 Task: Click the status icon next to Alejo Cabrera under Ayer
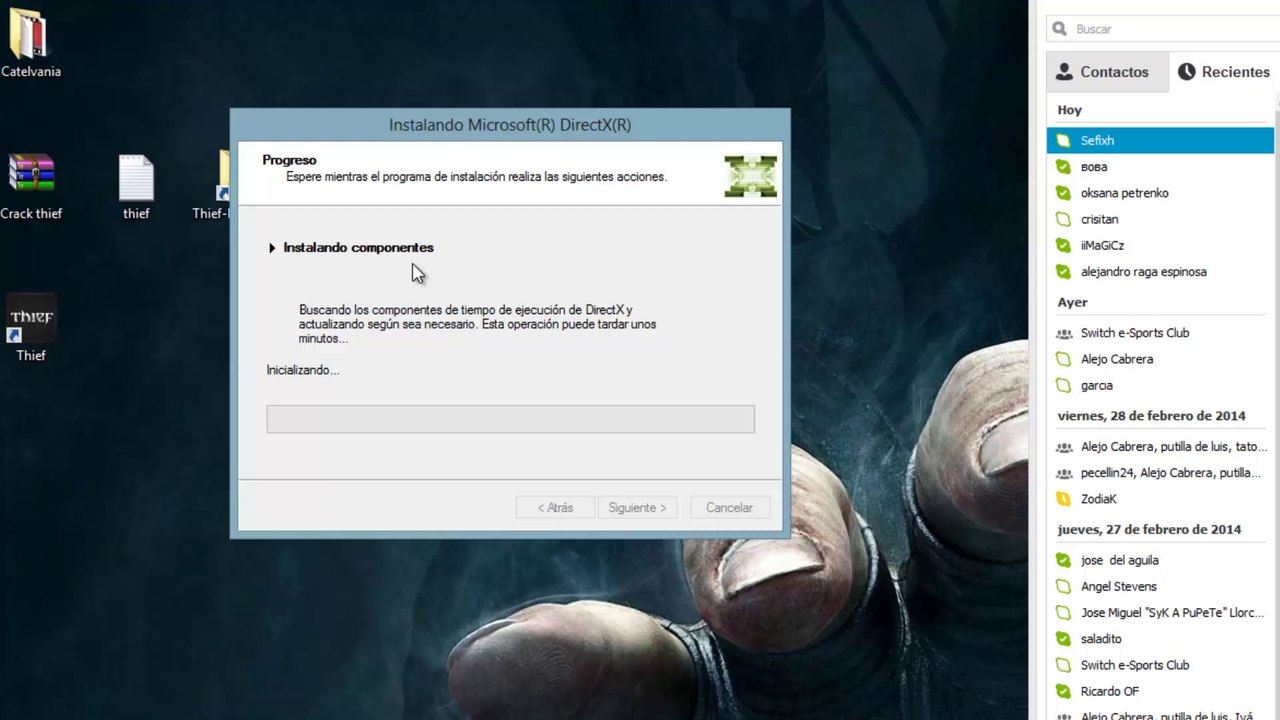1063,359
